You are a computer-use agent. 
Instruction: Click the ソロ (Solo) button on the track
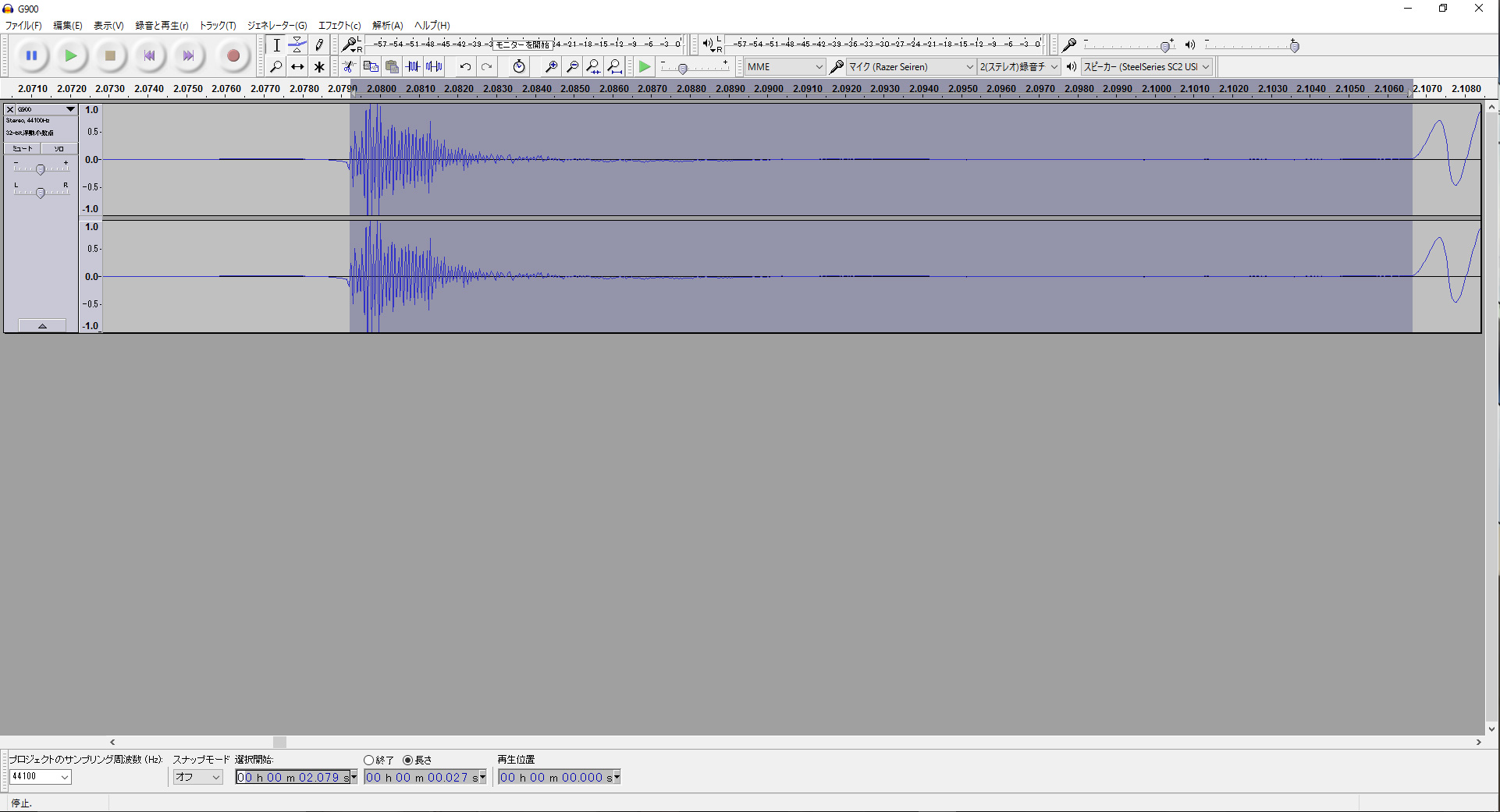coord(59,148)
